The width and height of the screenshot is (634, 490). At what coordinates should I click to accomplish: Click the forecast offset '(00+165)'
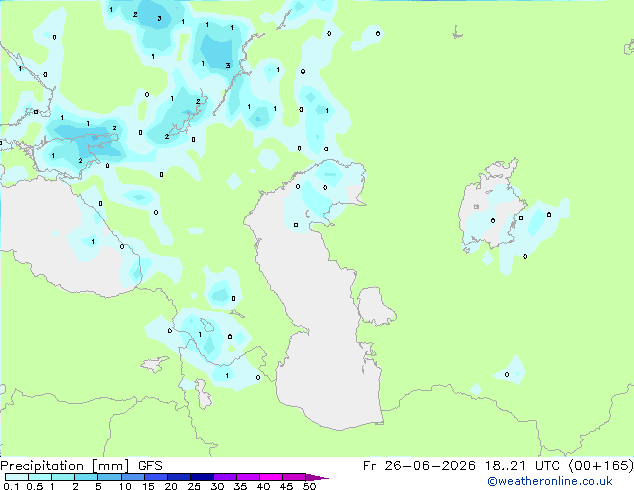pyautogui.click(x=601, y=466)
